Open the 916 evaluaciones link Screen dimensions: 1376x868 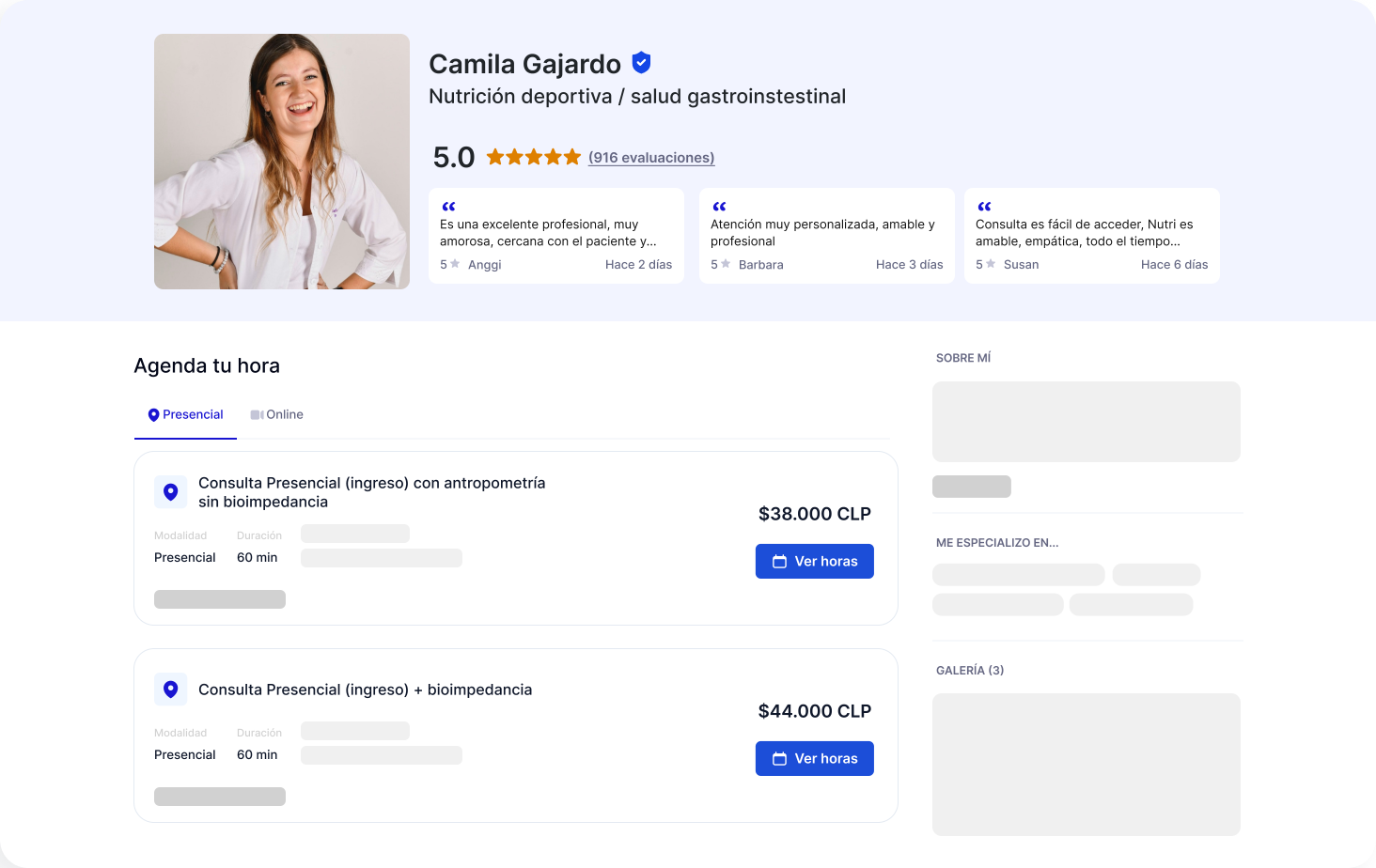tap(651, 158)
